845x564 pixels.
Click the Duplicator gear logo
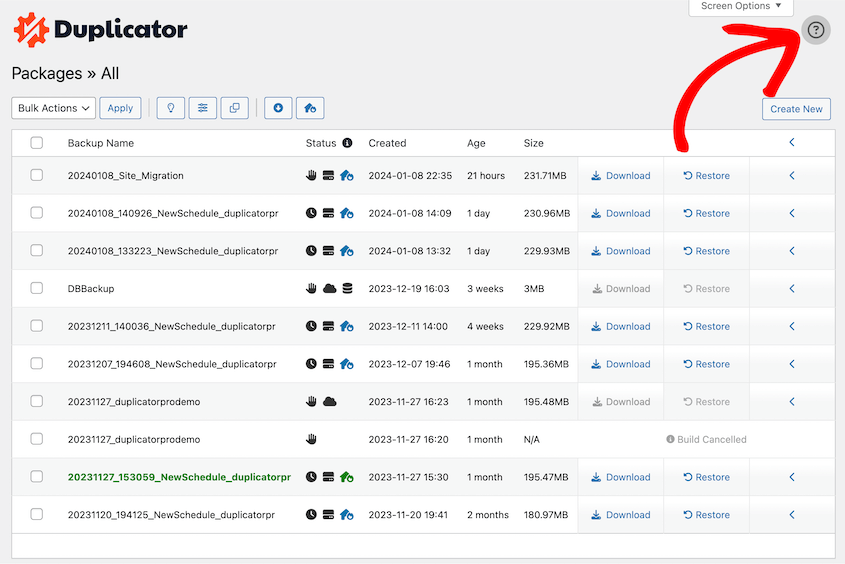(31, 30)
